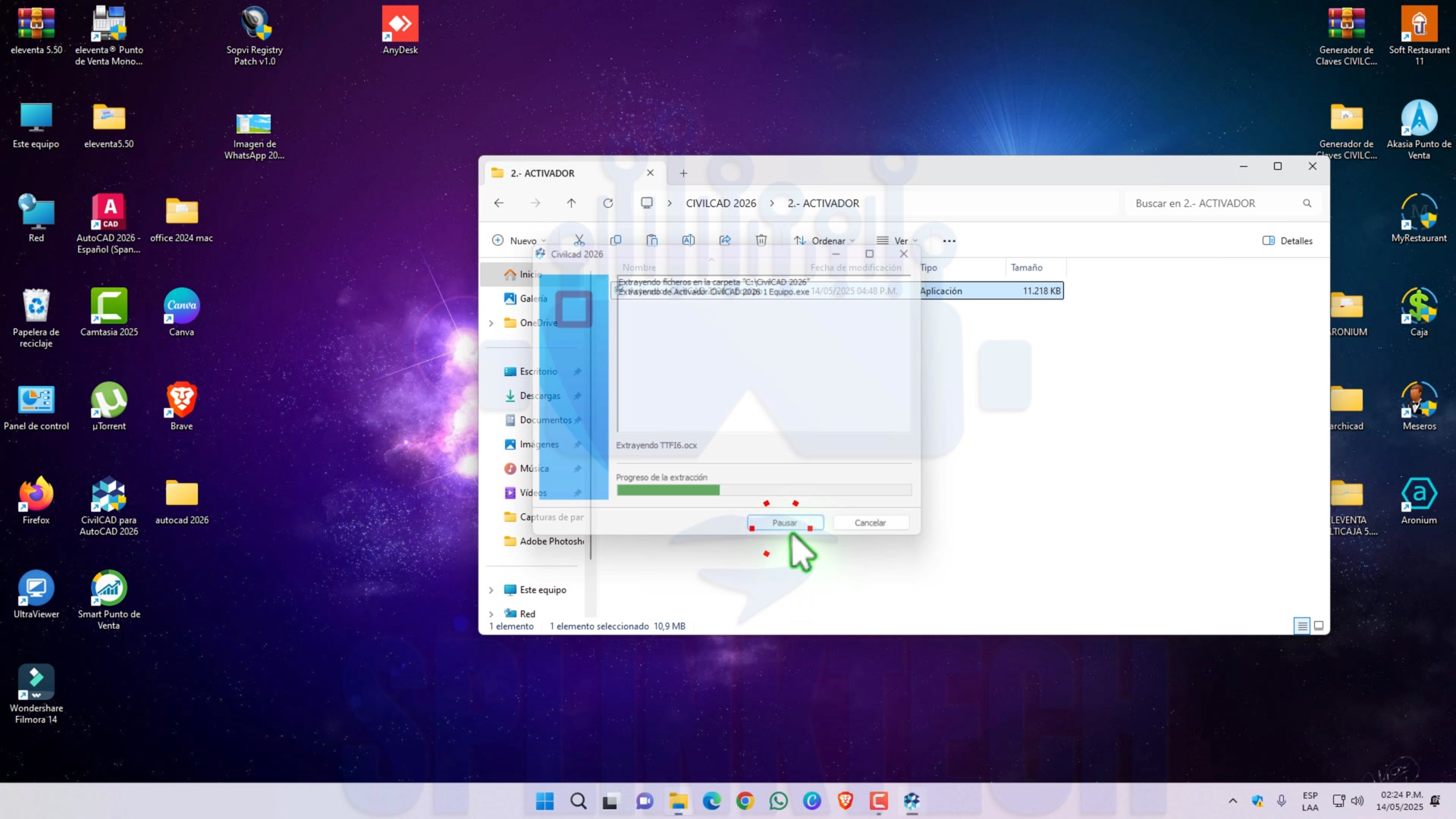1456x819 pixels.
Task: Select the Wondershare Filmora 14 desktop icon
Action: (36, 694)
